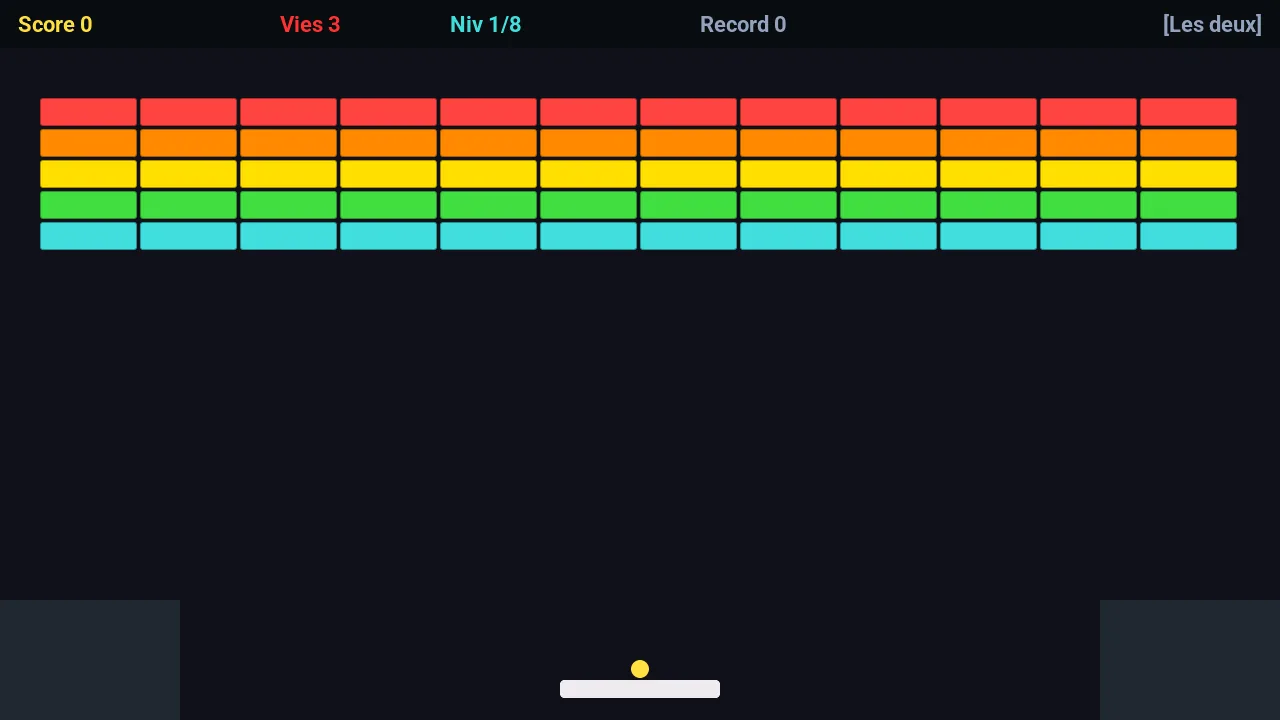This screenshot has height=720, width=1280.
Task: Click the Niv 1/8 level indicator
Action: click(486, 25)
